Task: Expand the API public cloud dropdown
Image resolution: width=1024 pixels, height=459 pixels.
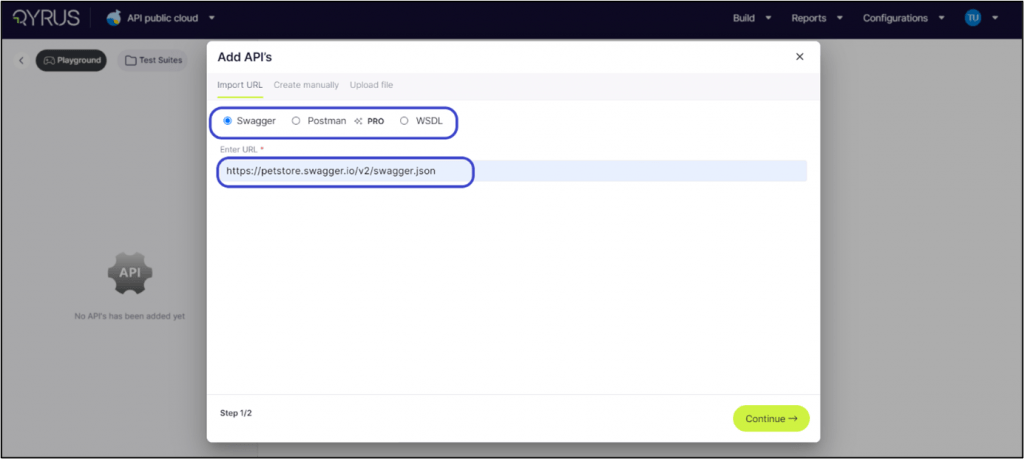Action: pyautogui.click(x=212, y=18)
